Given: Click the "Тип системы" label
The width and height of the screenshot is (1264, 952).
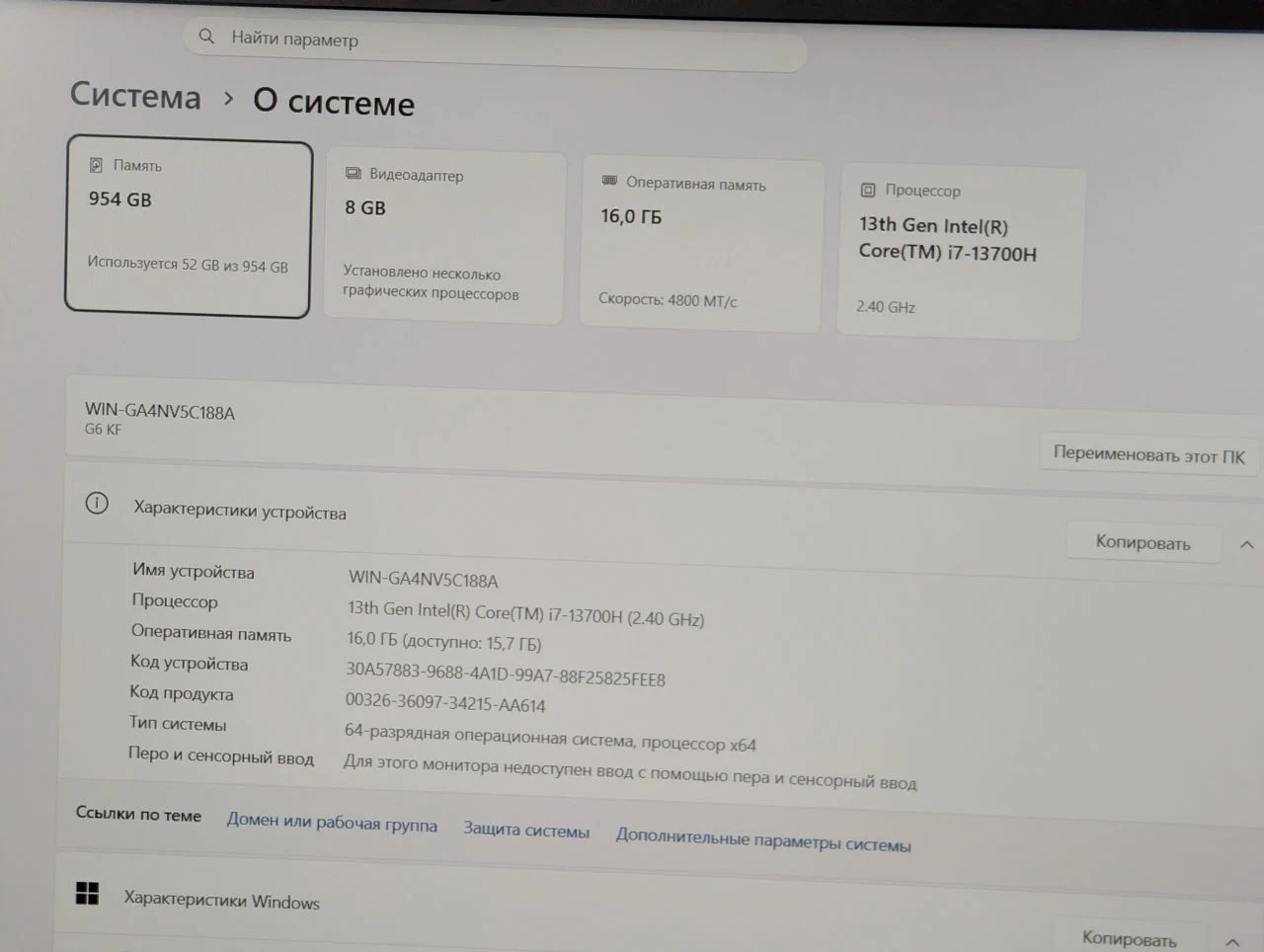Looking at the screenshot, I should tap(177, 724).
